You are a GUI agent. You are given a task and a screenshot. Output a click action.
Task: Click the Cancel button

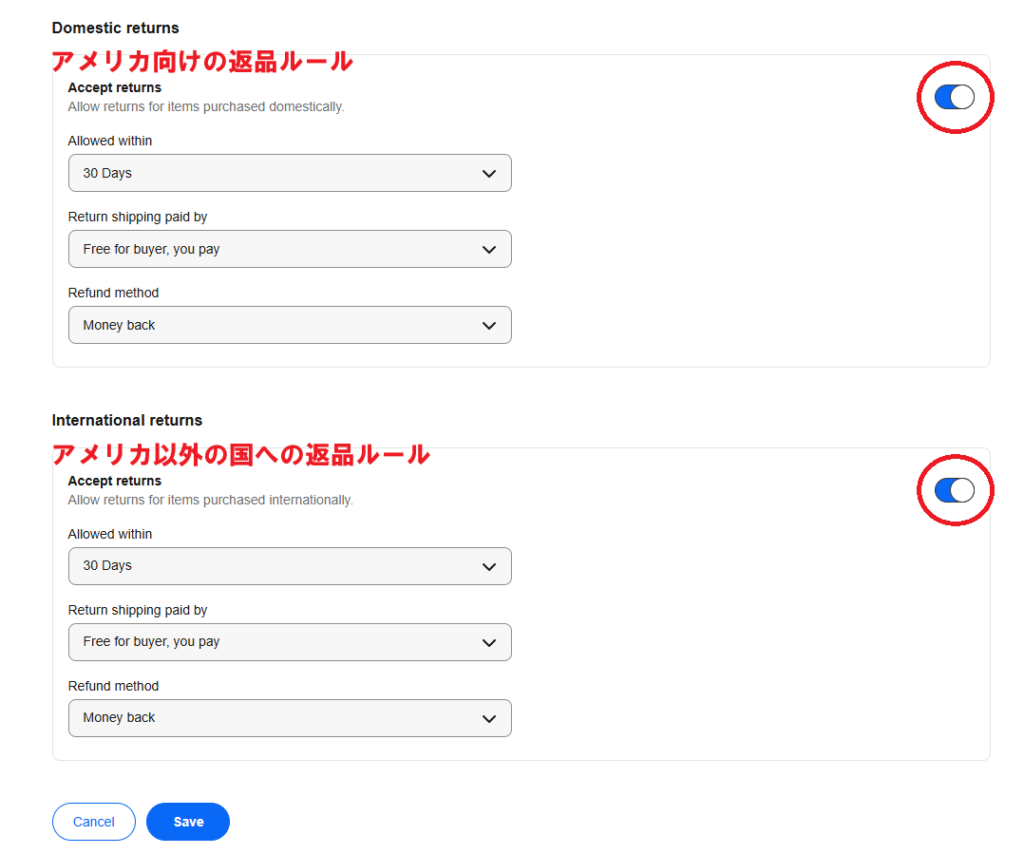94,822
